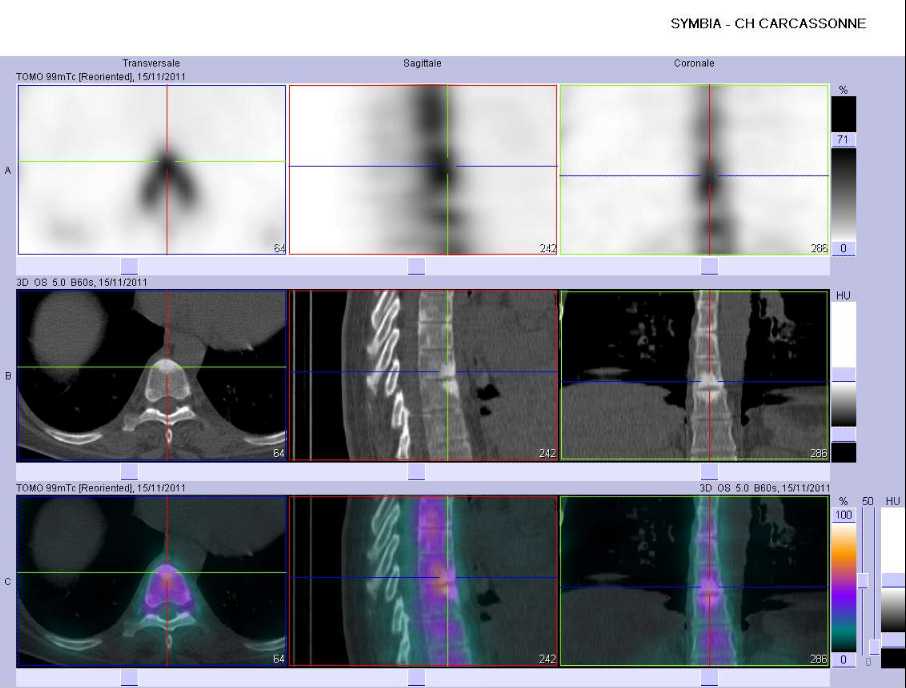Select the fused transversal view in row C

coord(152,581)
